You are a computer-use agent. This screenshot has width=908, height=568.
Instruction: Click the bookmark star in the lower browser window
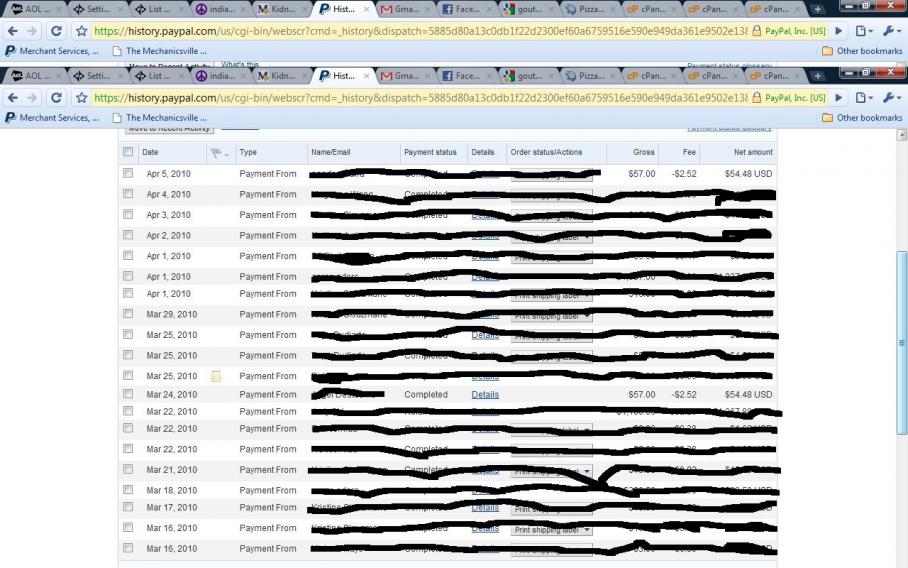(x=82, y=98)
